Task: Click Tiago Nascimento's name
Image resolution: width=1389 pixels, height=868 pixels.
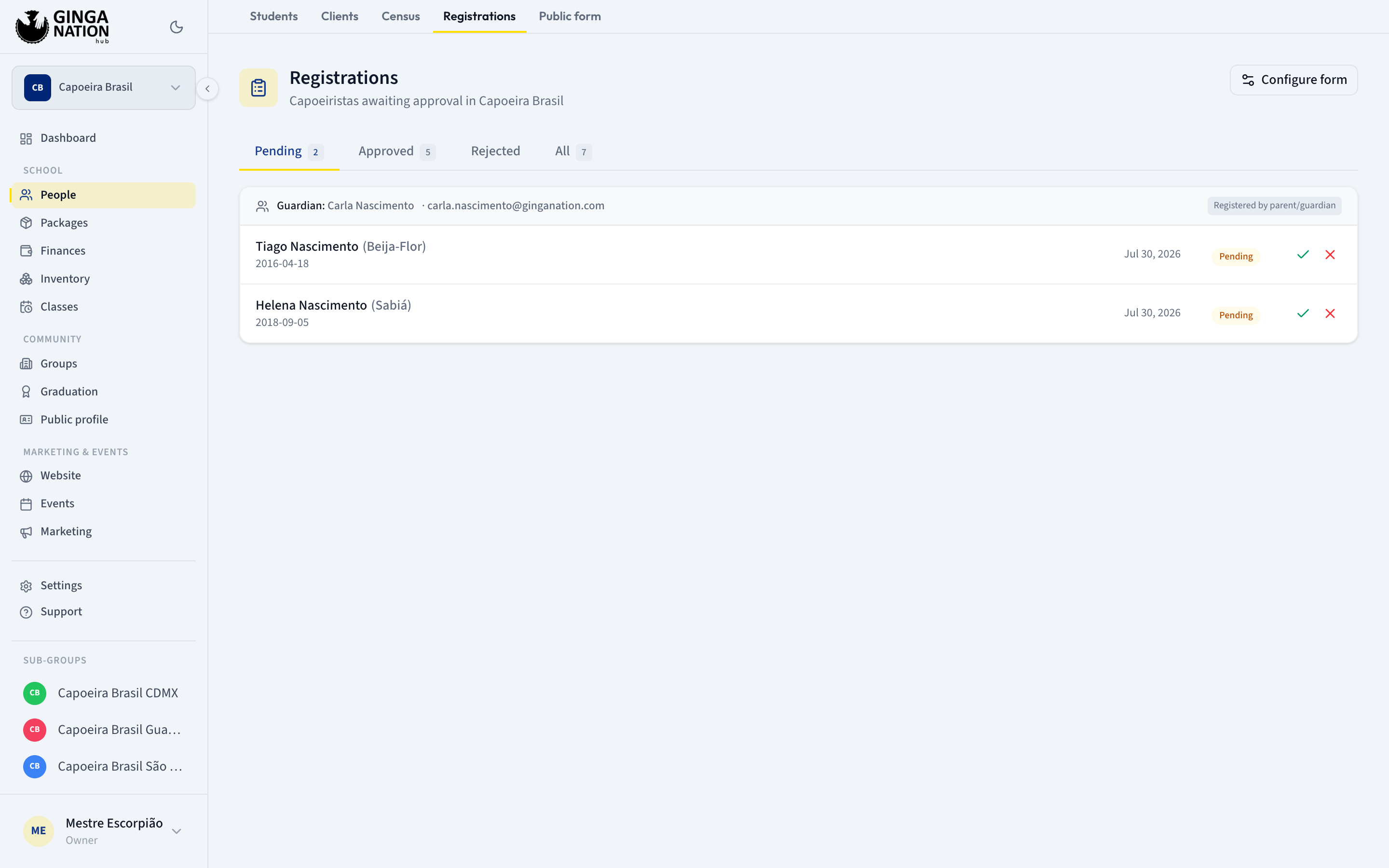Action: (x=307, y=247)
